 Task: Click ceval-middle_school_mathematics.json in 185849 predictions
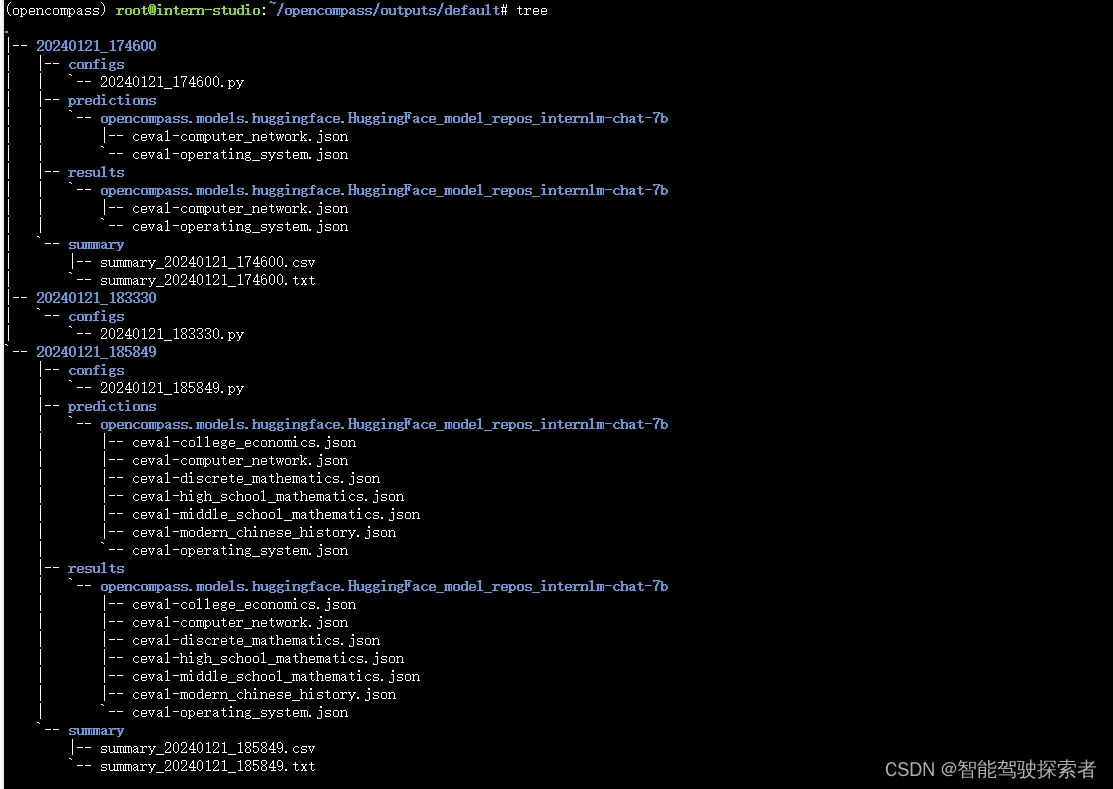(x=276, y=514)
